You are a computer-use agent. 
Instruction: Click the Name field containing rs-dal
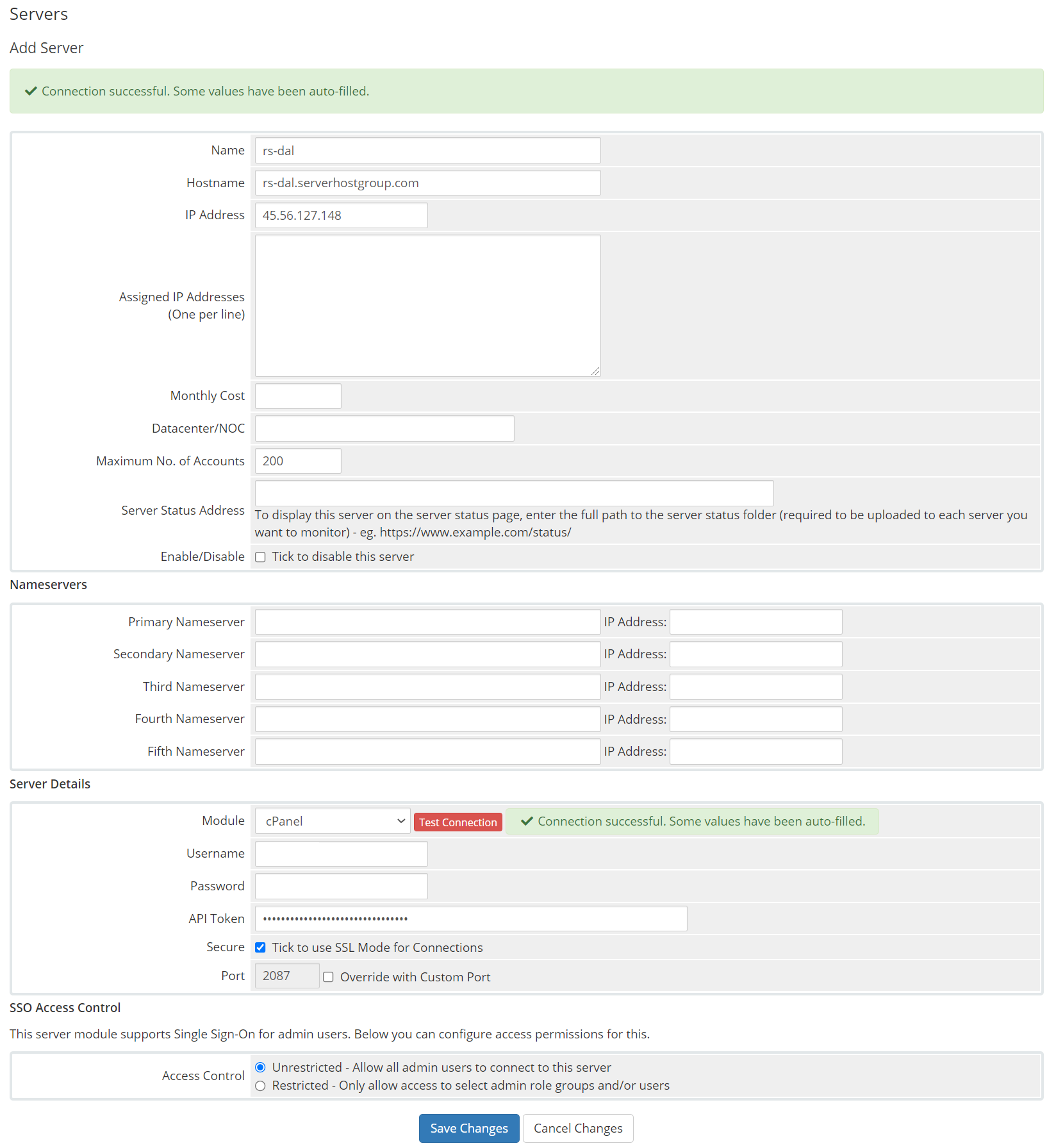coord(427,150)
